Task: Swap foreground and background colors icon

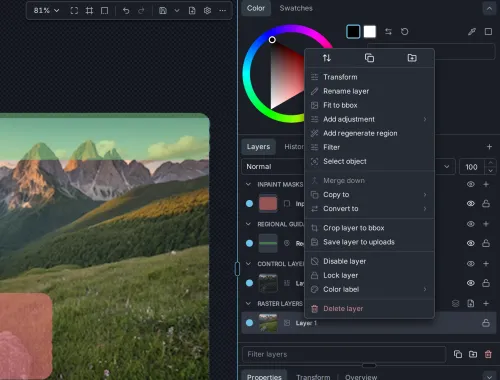Action: (388, 32)
